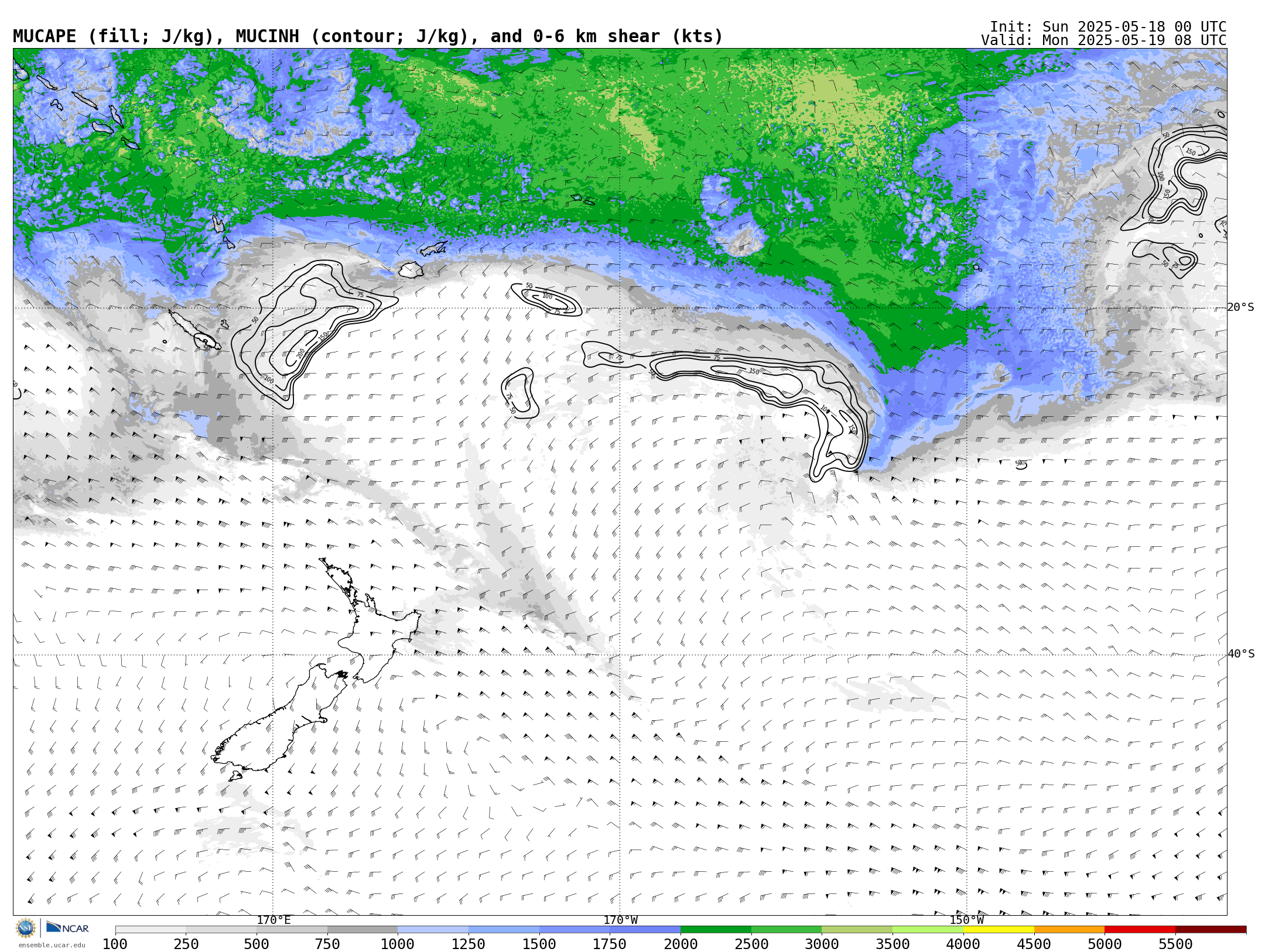Viewport: 1265px width, 952px height.
Task: Click the color bar label '500'
Action: pyautogui.click(x=257, y=944)
